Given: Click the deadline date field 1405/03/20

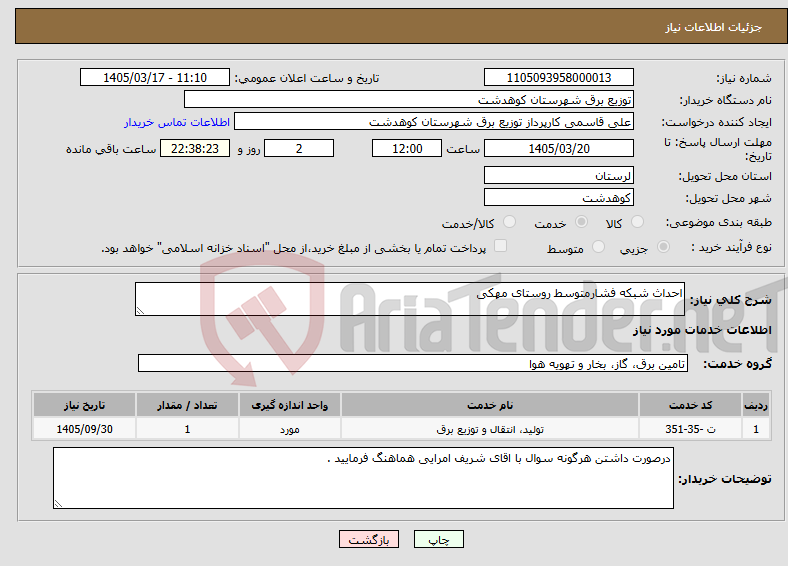Looking at the screenshot, I should click(558, 148).
